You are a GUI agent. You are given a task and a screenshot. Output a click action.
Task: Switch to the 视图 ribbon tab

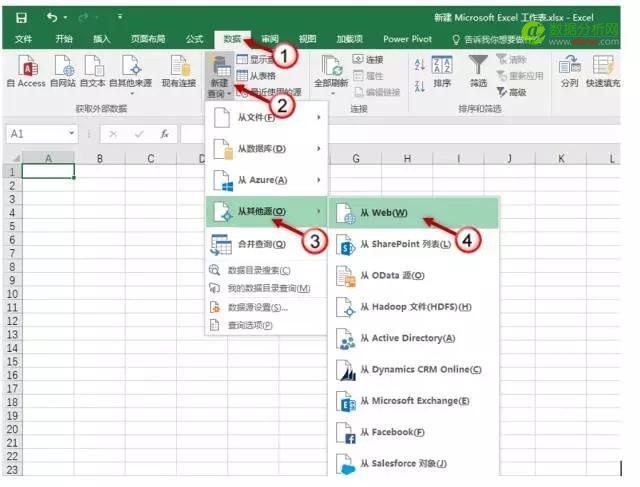[x=308, y=39]
